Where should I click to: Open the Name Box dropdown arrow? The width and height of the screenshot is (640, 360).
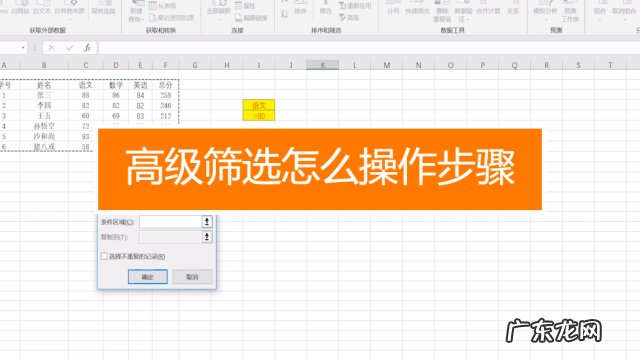tap(23, 48)
